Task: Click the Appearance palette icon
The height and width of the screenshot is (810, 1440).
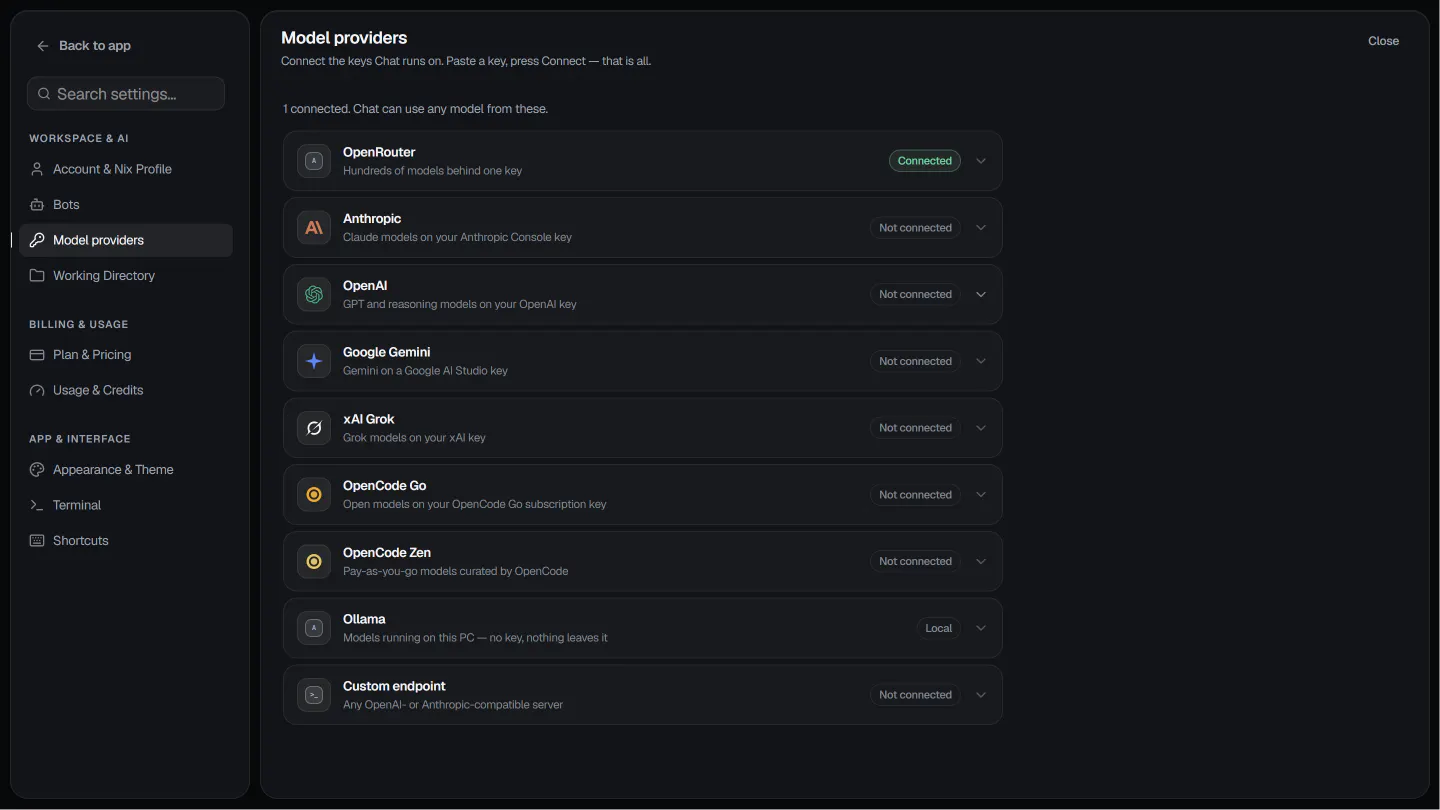Action: 37,470
